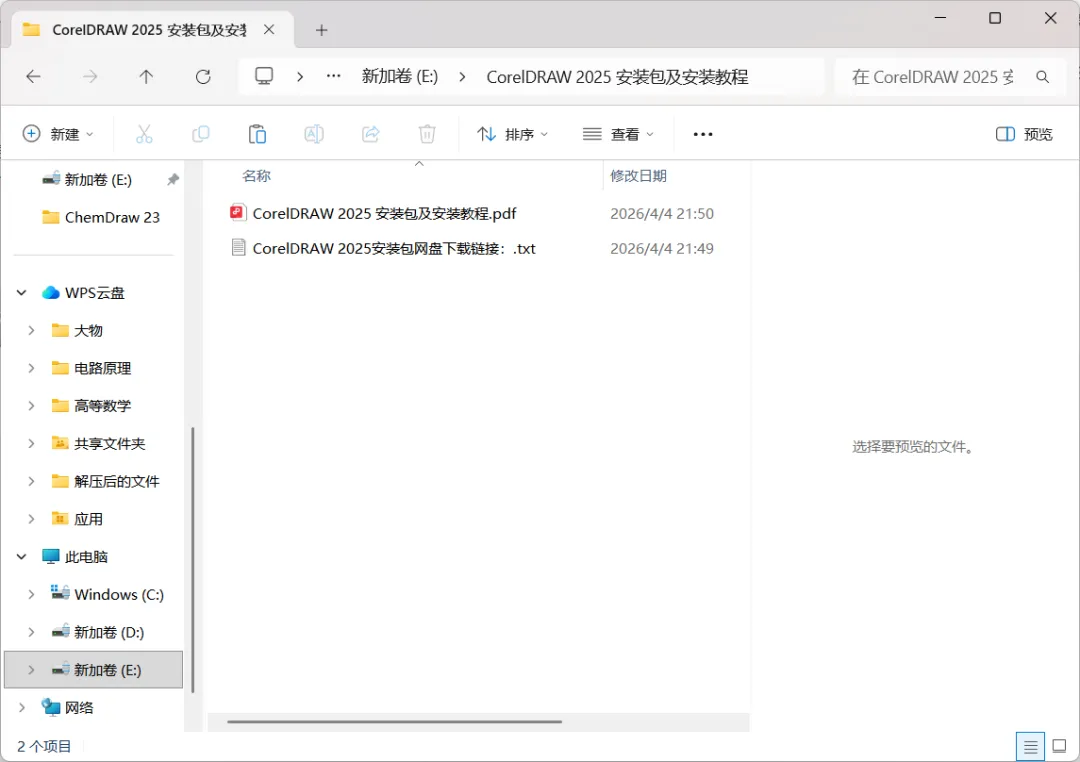Screen dimensions: 1080x762
Task: Select the 高等数学 folder
Action: click(103, 406)
